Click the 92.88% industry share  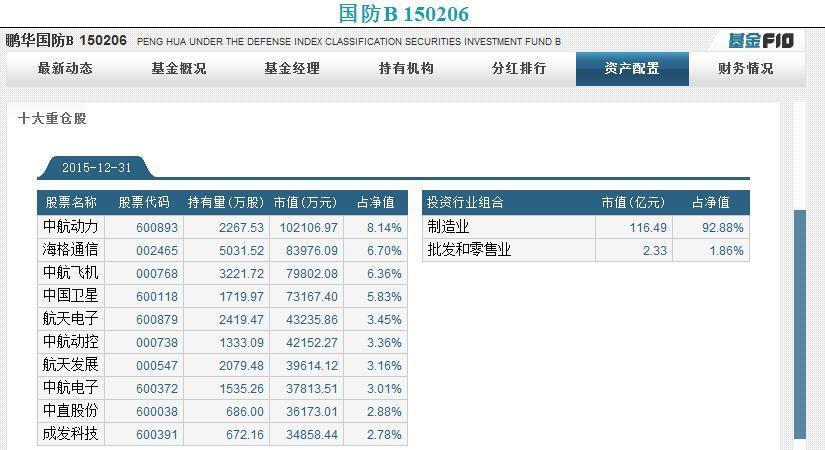pyautogui.click(x=723, y=228)
